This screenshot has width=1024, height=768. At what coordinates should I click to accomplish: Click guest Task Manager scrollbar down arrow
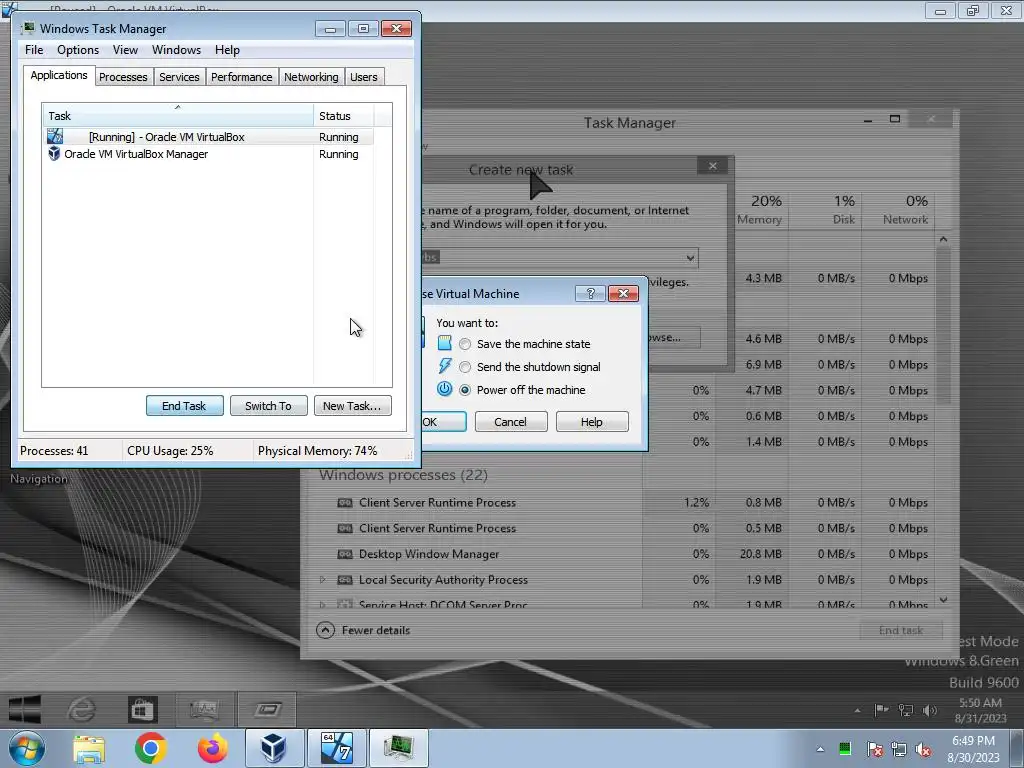click(x=943, y=600)
